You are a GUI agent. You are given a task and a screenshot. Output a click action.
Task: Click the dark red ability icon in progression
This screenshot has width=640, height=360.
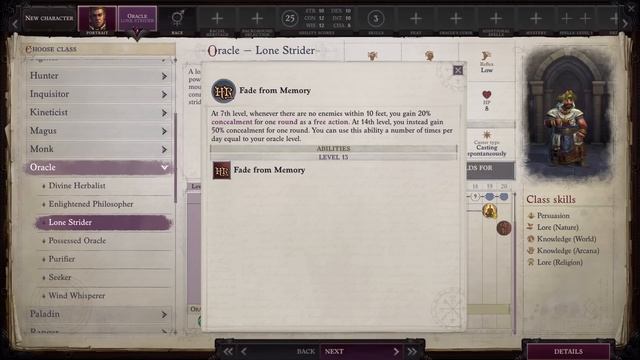[504, 228]
